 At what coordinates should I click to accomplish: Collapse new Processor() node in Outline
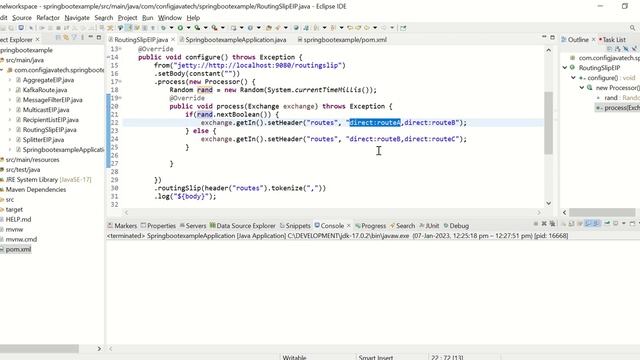[582, 88]
